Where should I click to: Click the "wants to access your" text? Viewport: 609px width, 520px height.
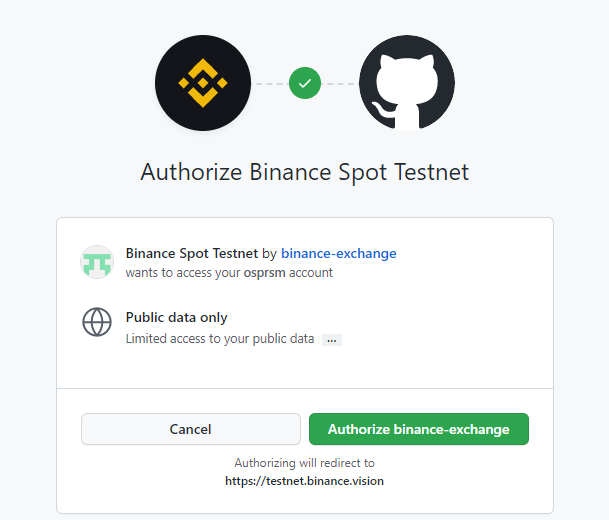[x=183, y=272]
